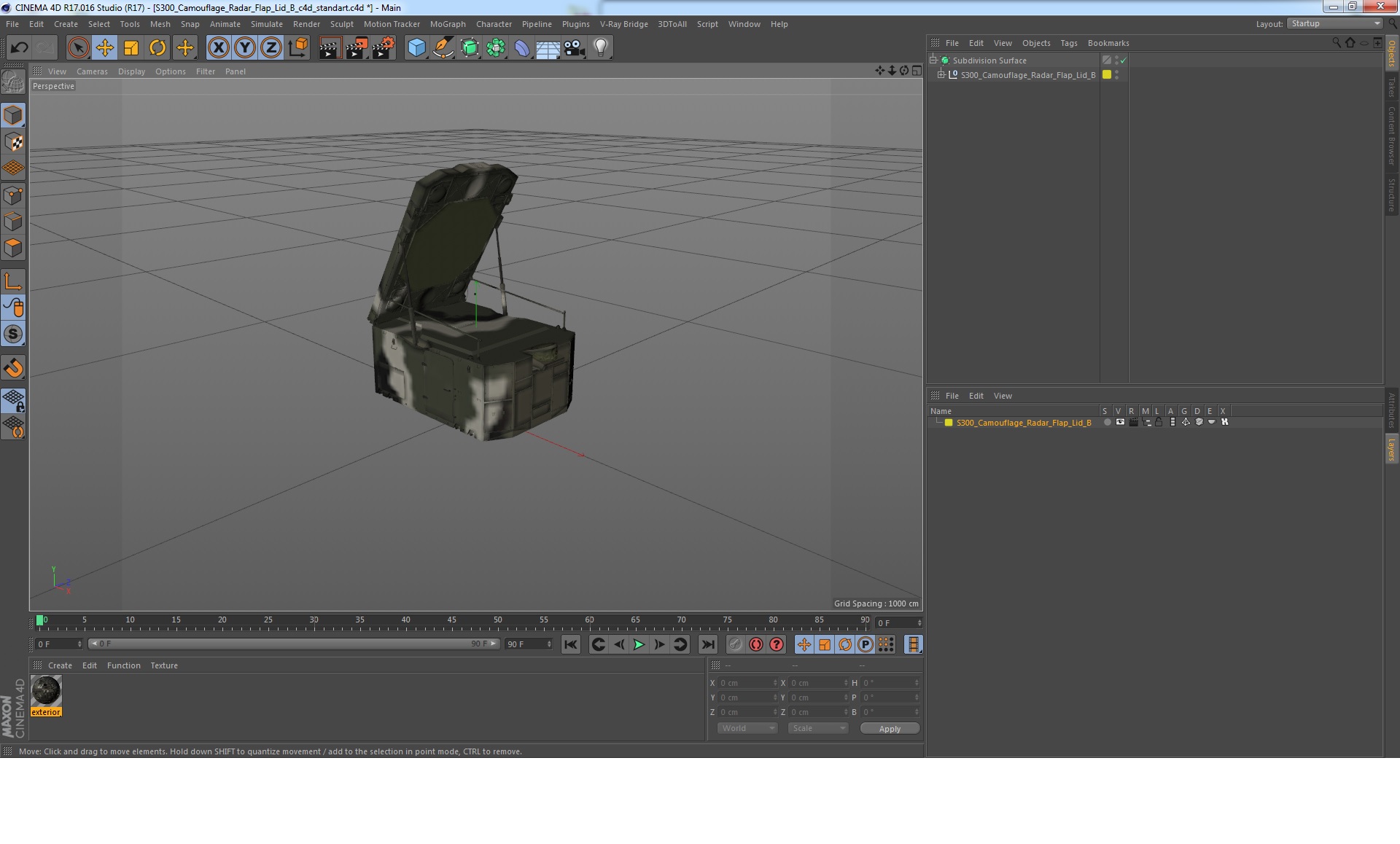Click the Subdivision Surface generator icon
The image size is (1400, 844).
point(470,48)
